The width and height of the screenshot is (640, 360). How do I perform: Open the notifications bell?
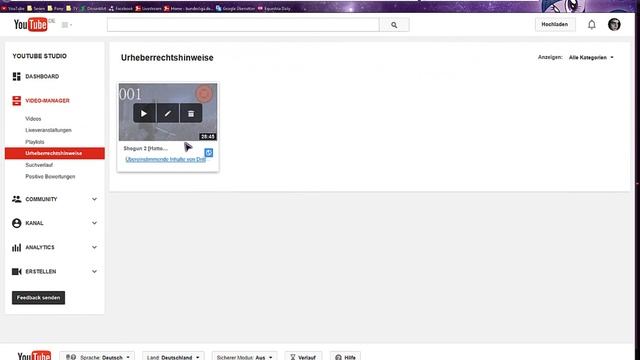coord(591,24)
